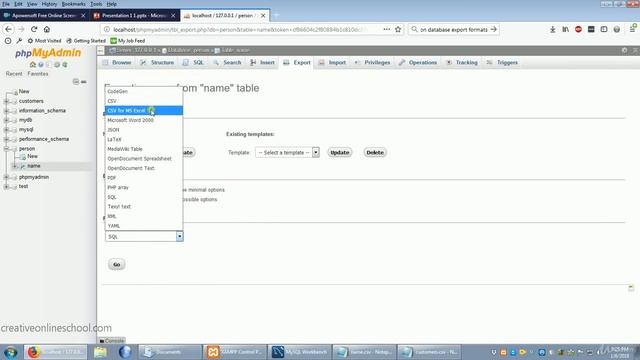Click the link/unlink icon in navigation panel

pyautogui.click(x=84, y=82)
